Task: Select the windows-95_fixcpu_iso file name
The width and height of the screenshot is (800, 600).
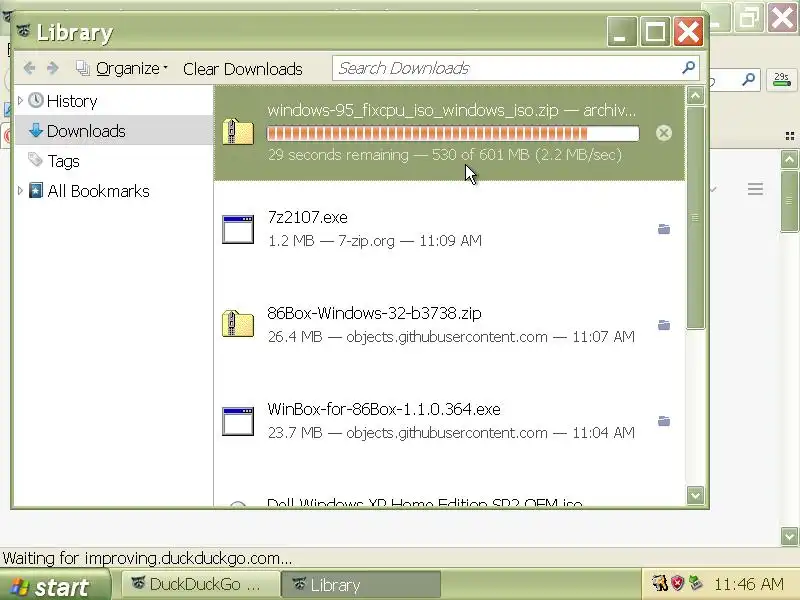Action: (413, 110)
